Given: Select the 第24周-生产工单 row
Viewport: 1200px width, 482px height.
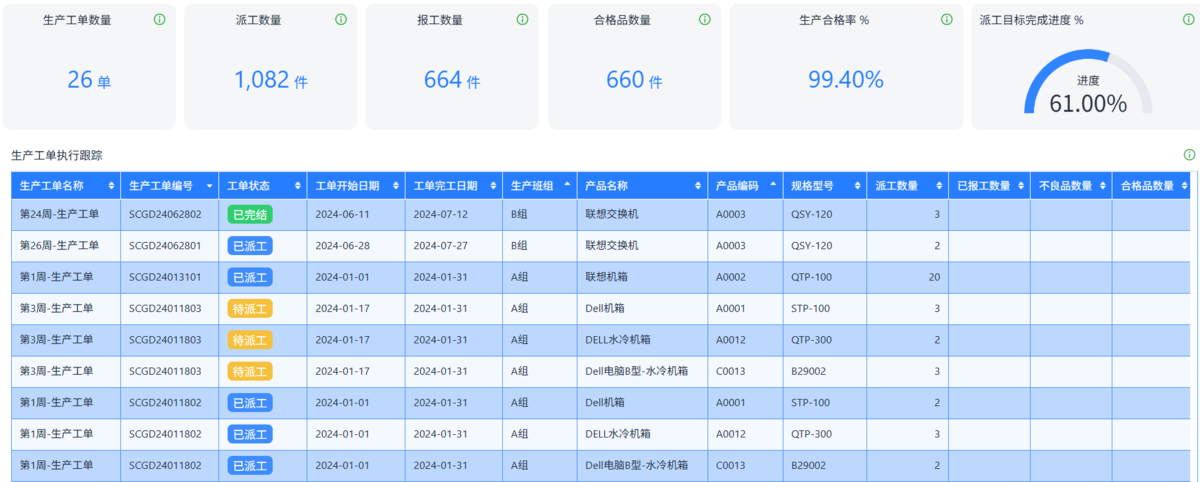Looking at the screenshot, I should pos(600,214).
